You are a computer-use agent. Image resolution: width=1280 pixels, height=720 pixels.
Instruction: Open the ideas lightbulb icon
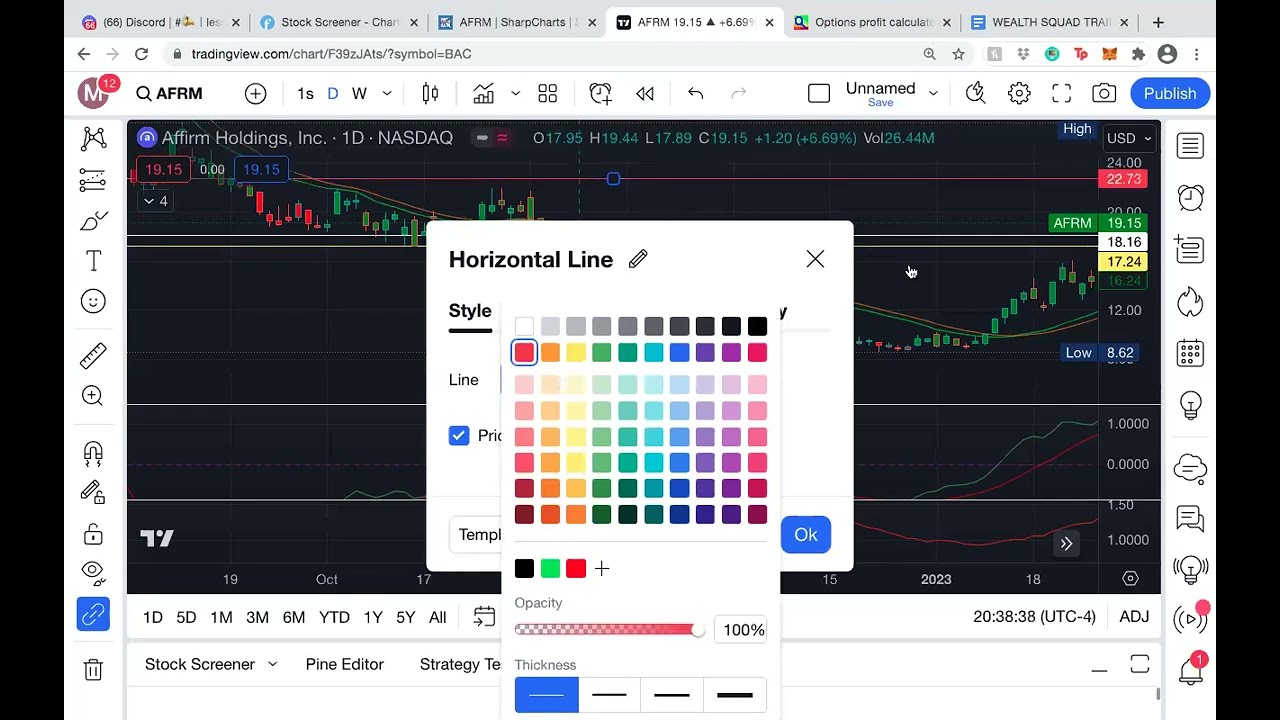click(1190, 405)
